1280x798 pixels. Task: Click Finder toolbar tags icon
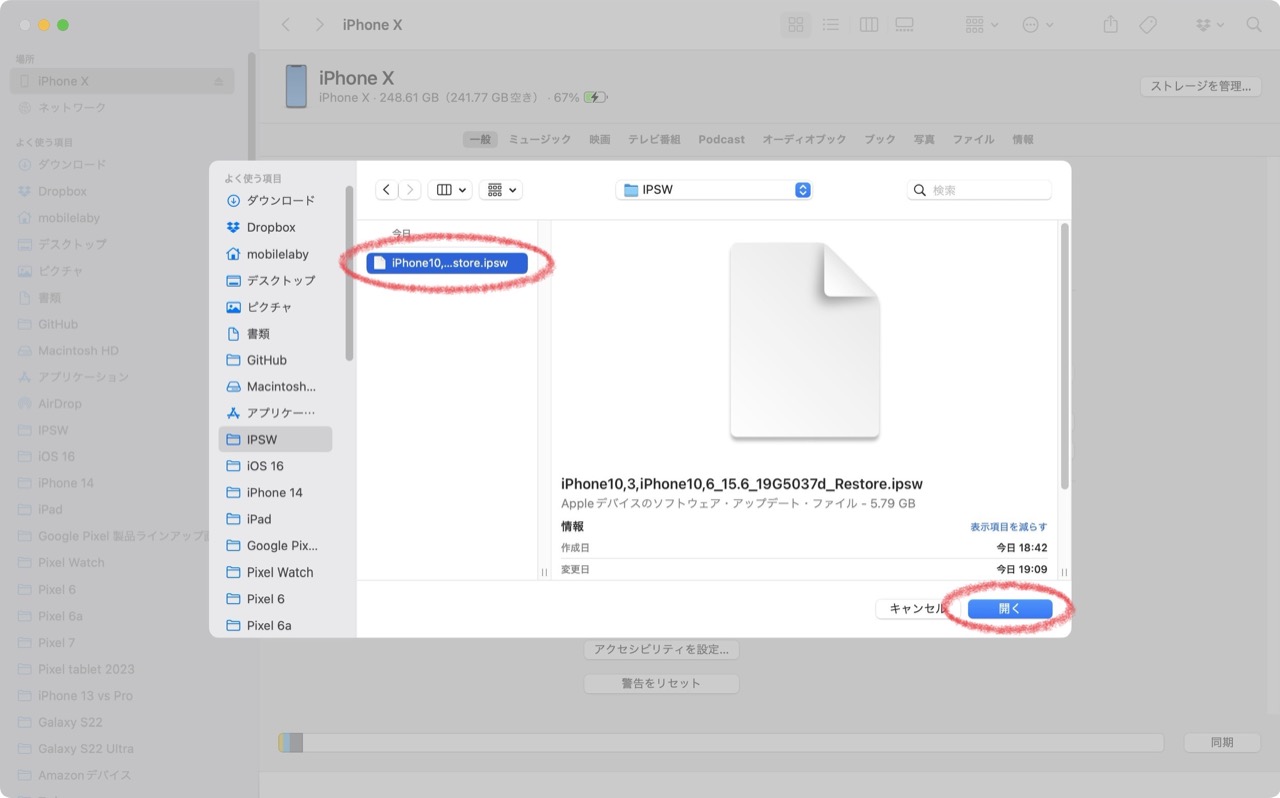tap(1148, 25)
